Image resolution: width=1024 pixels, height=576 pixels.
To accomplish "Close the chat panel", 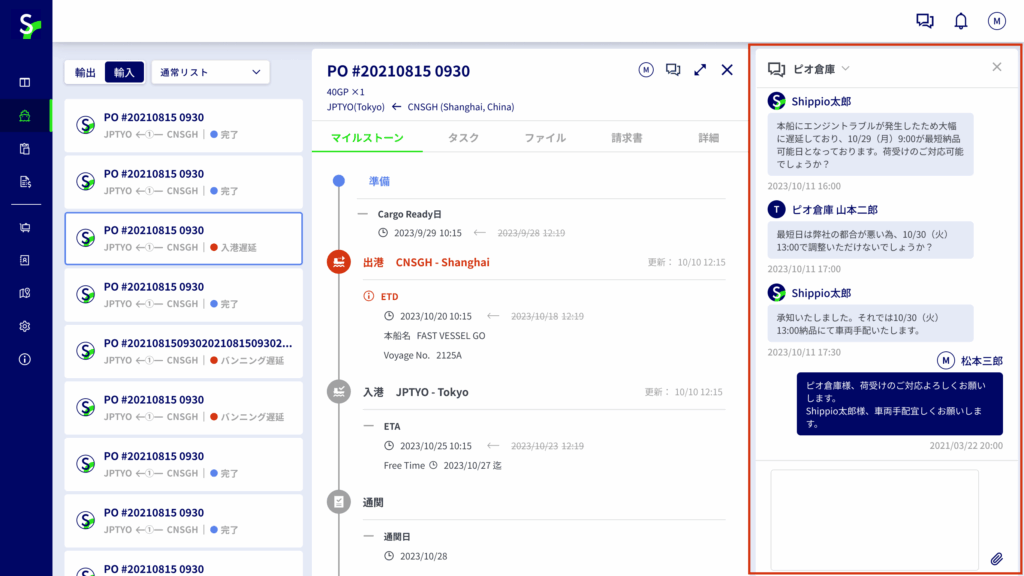I will coord(996,67).
